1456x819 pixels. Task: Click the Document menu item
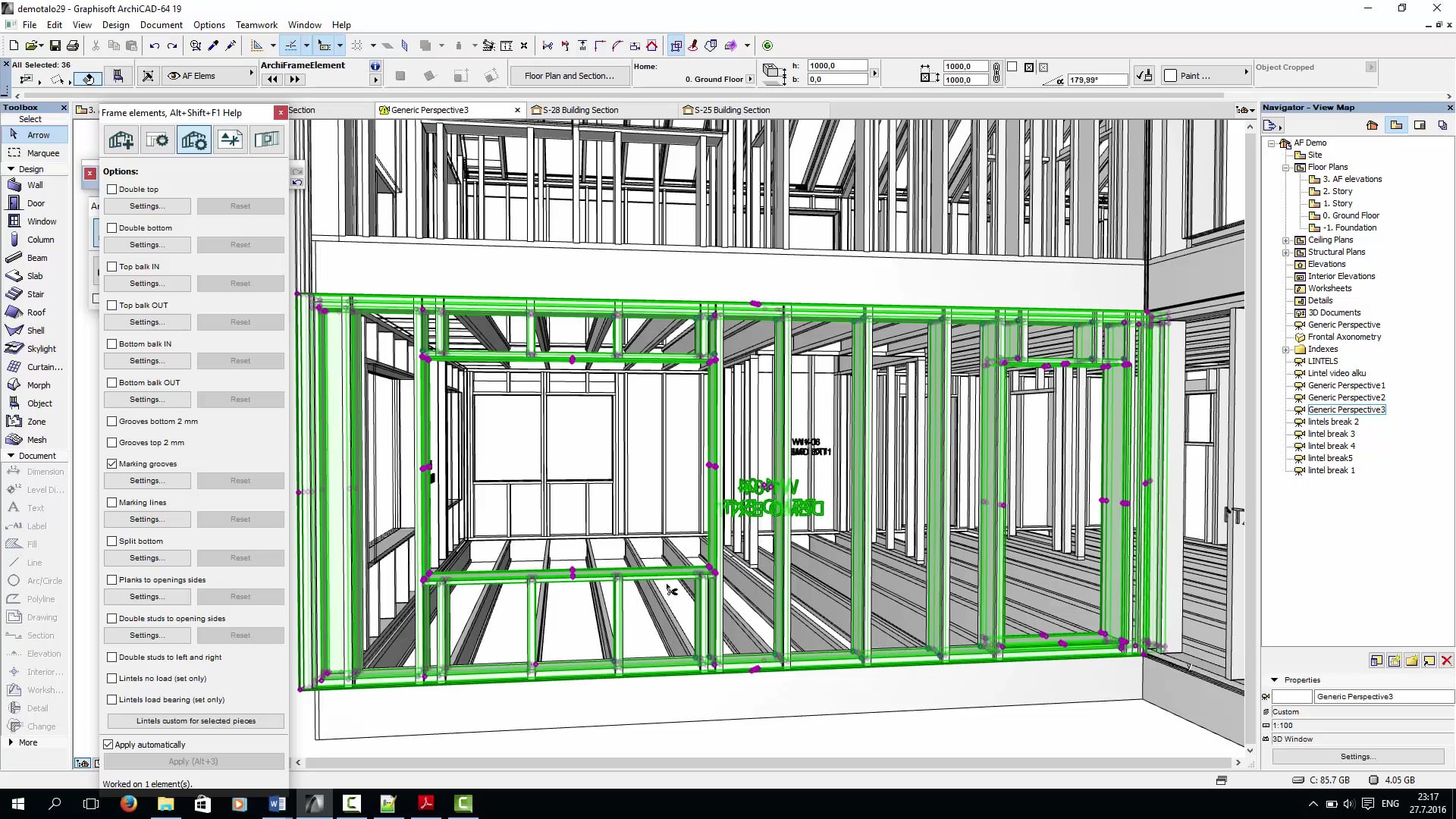pyautogui.click(x=162, y=24)
